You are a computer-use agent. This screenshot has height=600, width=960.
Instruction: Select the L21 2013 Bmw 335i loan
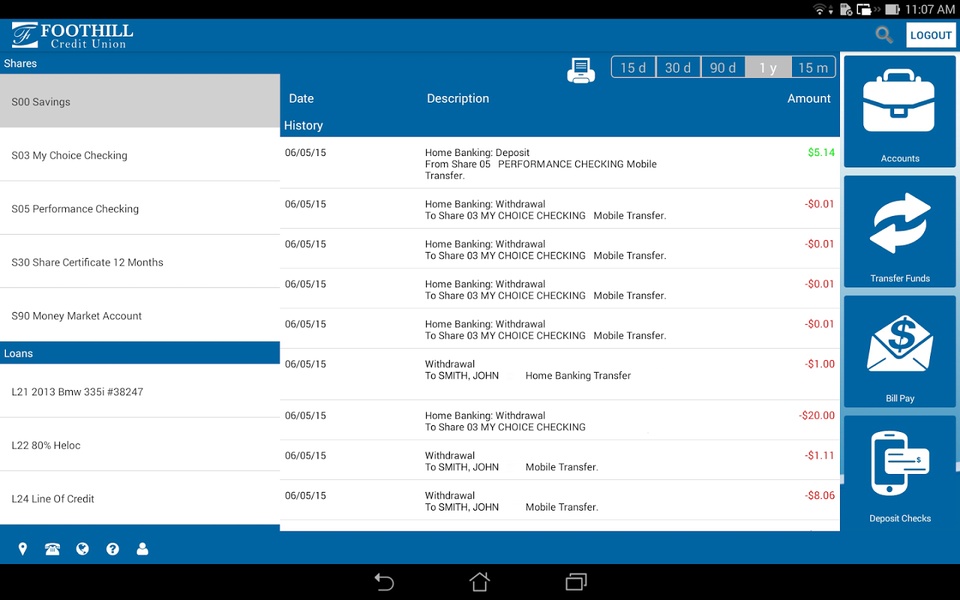pos(140,391)
